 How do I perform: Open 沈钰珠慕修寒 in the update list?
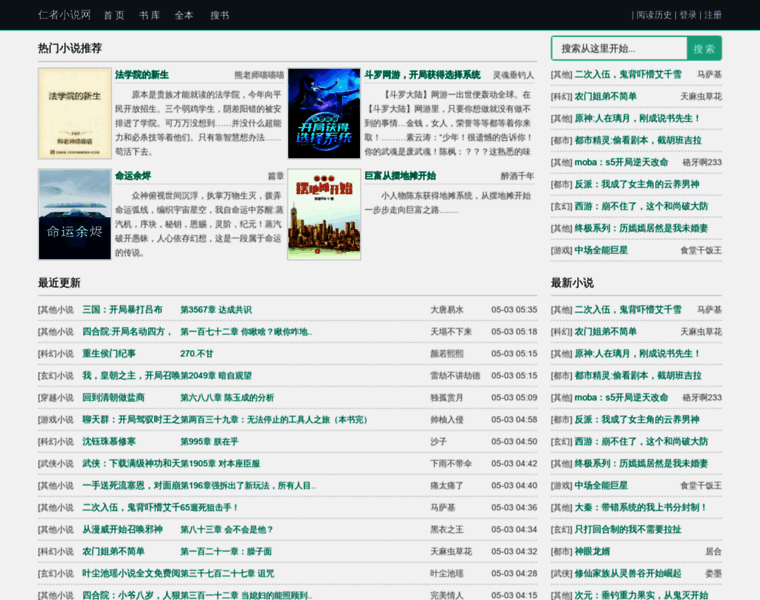pyautogui.click(x=109, y=442)
